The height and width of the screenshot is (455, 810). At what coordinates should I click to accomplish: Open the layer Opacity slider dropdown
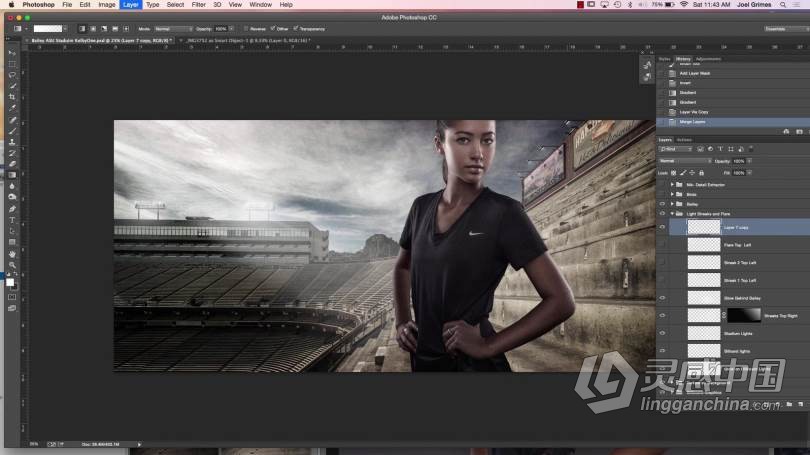pos(750,161)
